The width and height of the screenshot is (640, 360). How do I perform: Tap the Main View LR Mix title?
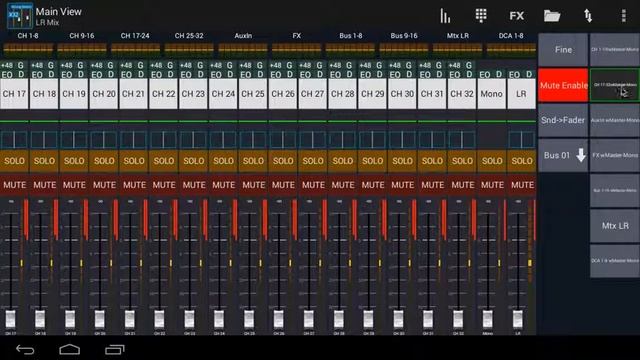[x=58, y=16]
